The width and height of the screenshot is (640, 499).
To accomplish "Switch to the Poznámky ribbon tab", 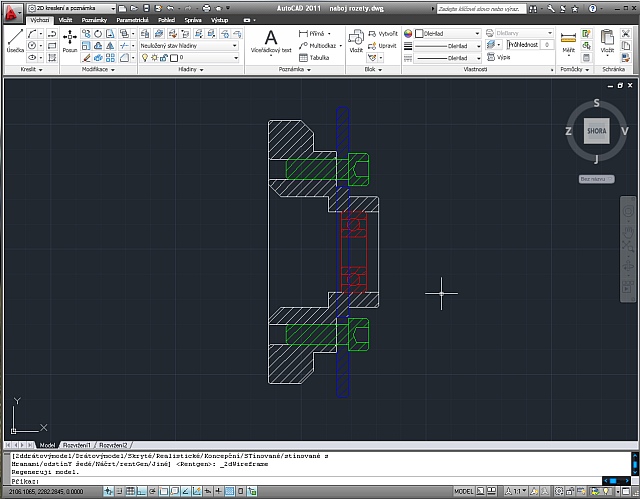I will coord(94,20).
